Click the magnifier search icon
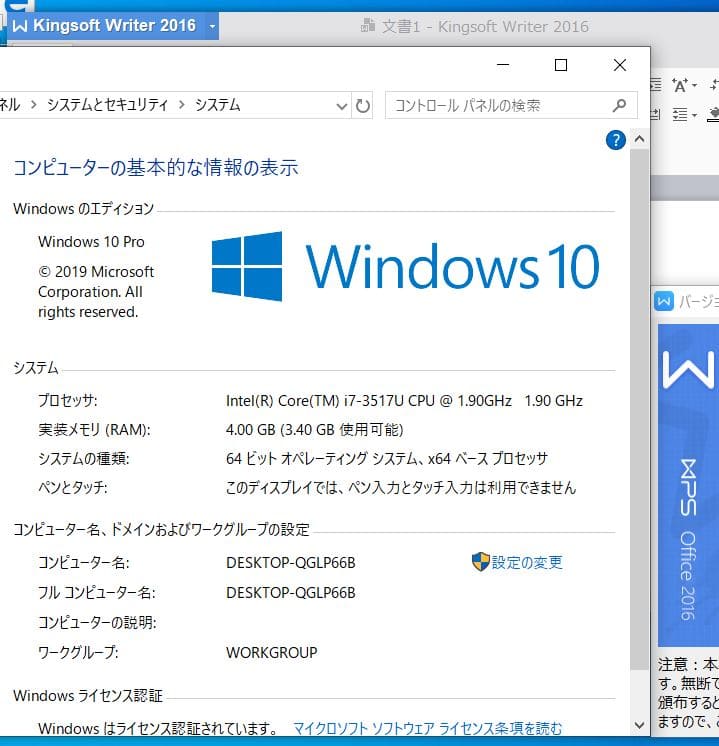This screenshot has width=719, height=746. (x=620, y=105)
